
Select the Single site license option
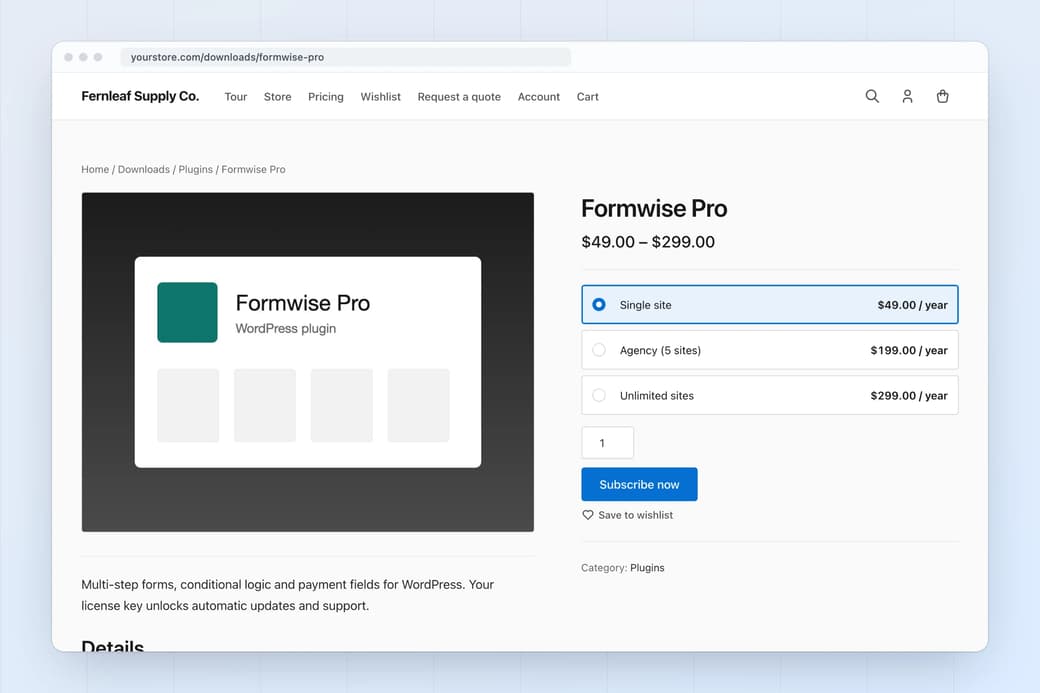tap(770, 304)
